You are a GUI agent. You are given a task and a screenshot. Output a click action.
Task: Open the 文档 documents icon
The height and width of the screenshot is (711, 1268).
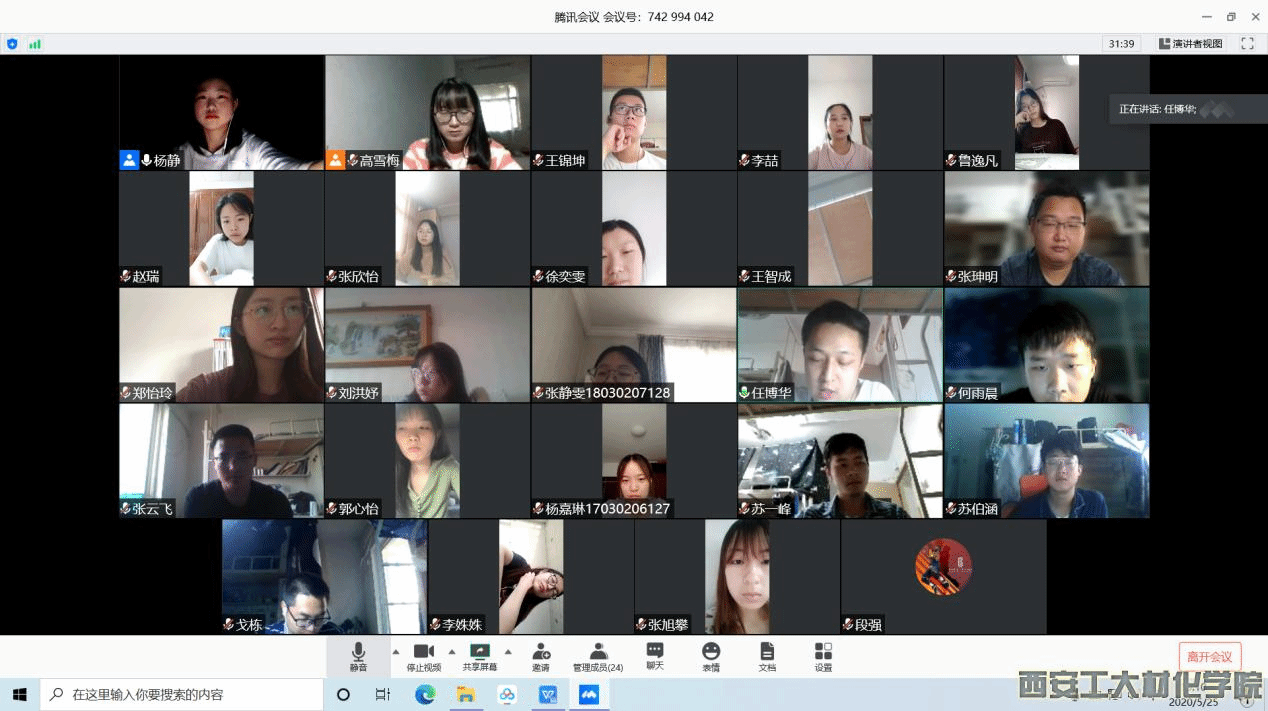(x=767, y=656)
